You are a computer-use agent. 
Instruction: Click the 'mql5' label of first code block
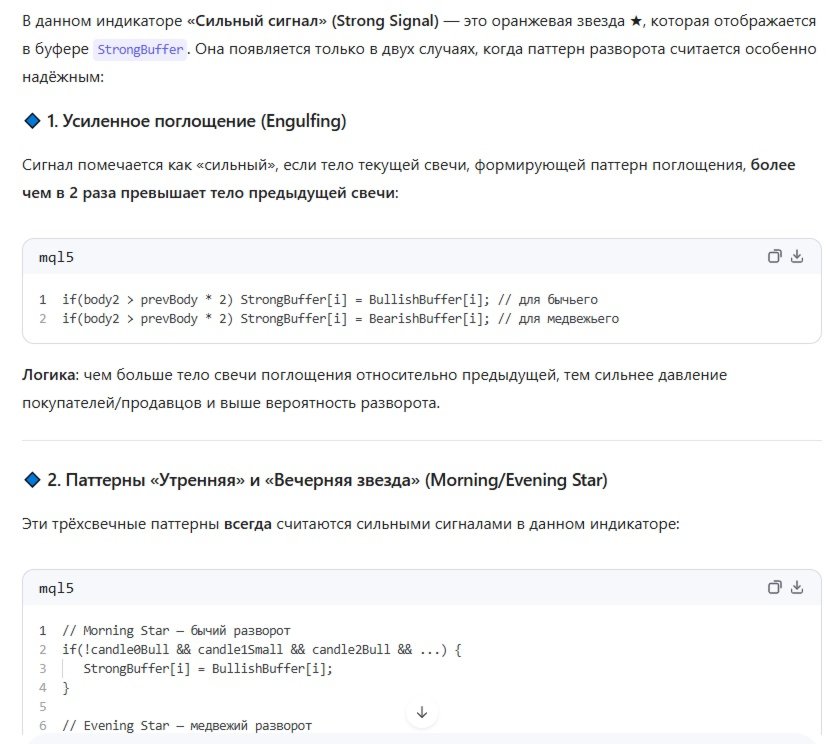pyautogui.click(x=56, y=257)
